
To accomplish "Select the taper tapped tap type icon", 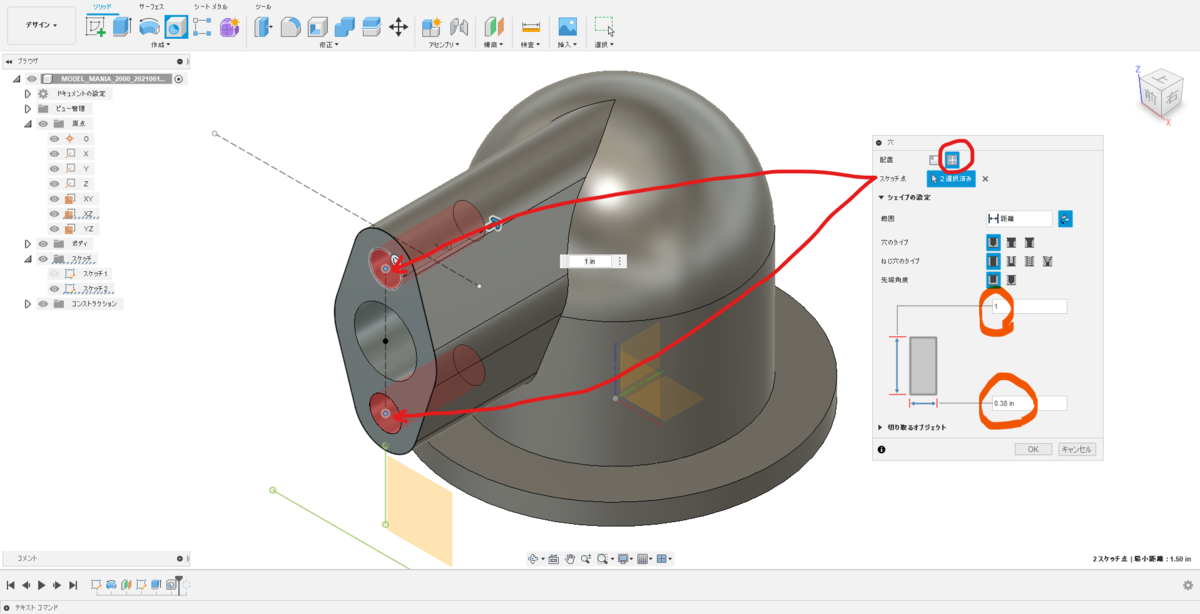I will 1047,261.
